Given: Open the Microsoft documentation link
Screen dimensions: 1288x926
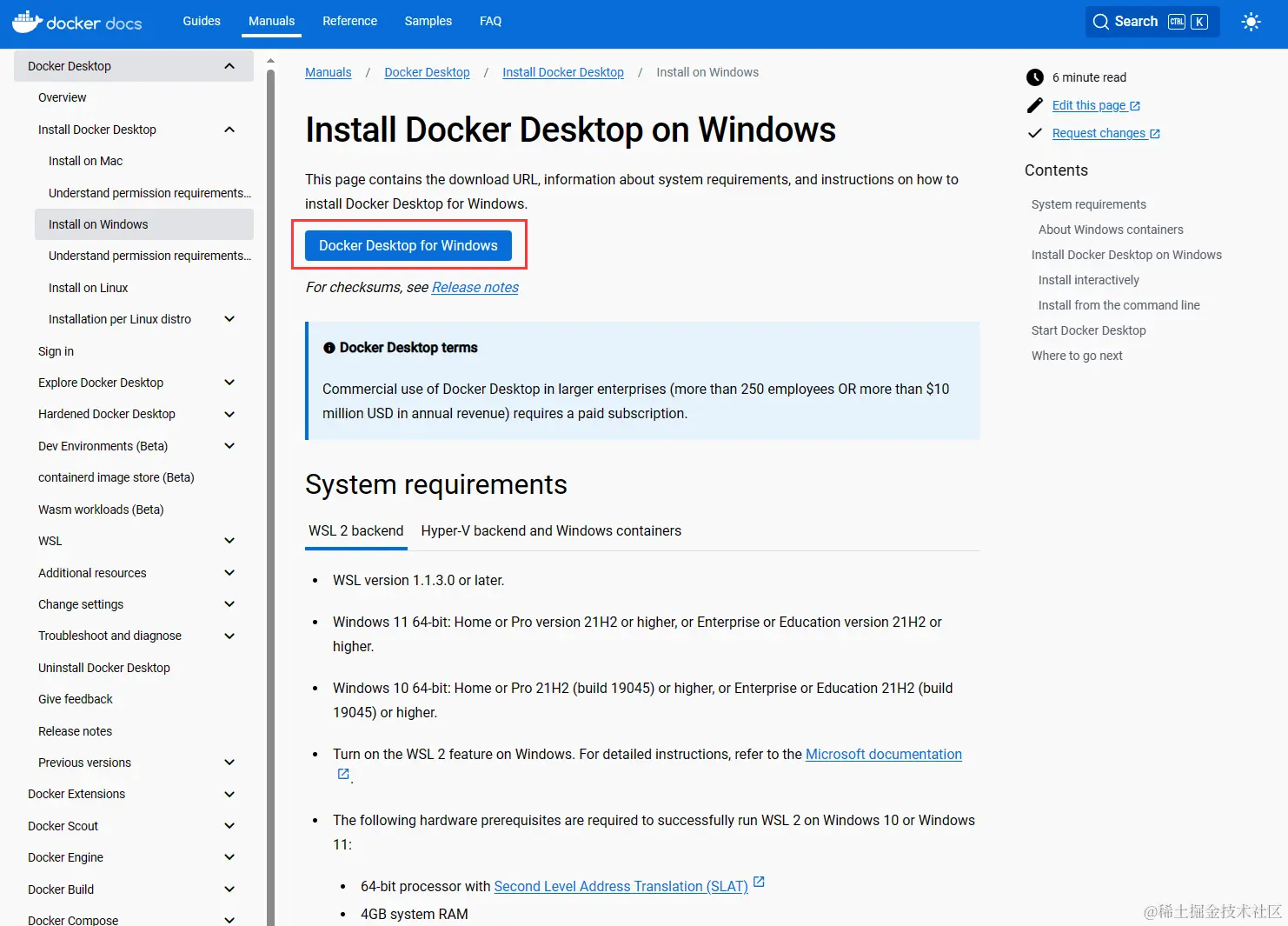Looking at the screenshot, I should (x=884, y=755).
